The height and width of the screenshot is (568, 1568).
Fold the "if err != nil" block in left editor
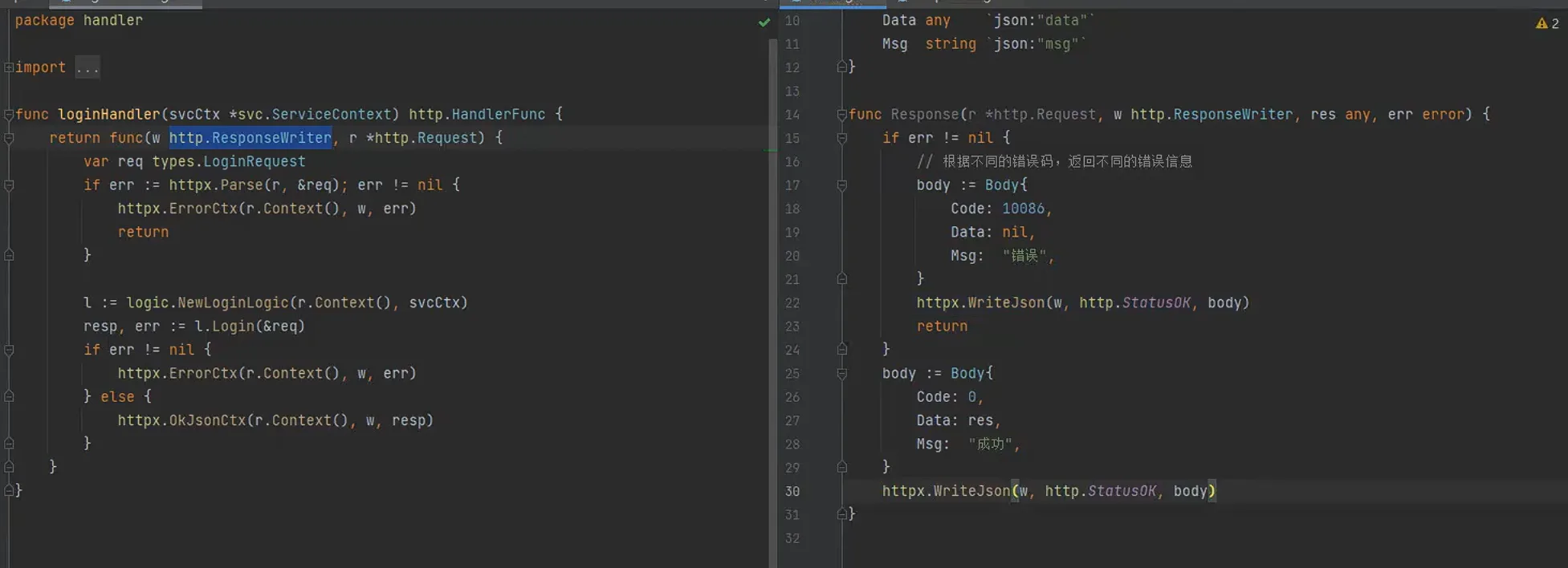8,350
